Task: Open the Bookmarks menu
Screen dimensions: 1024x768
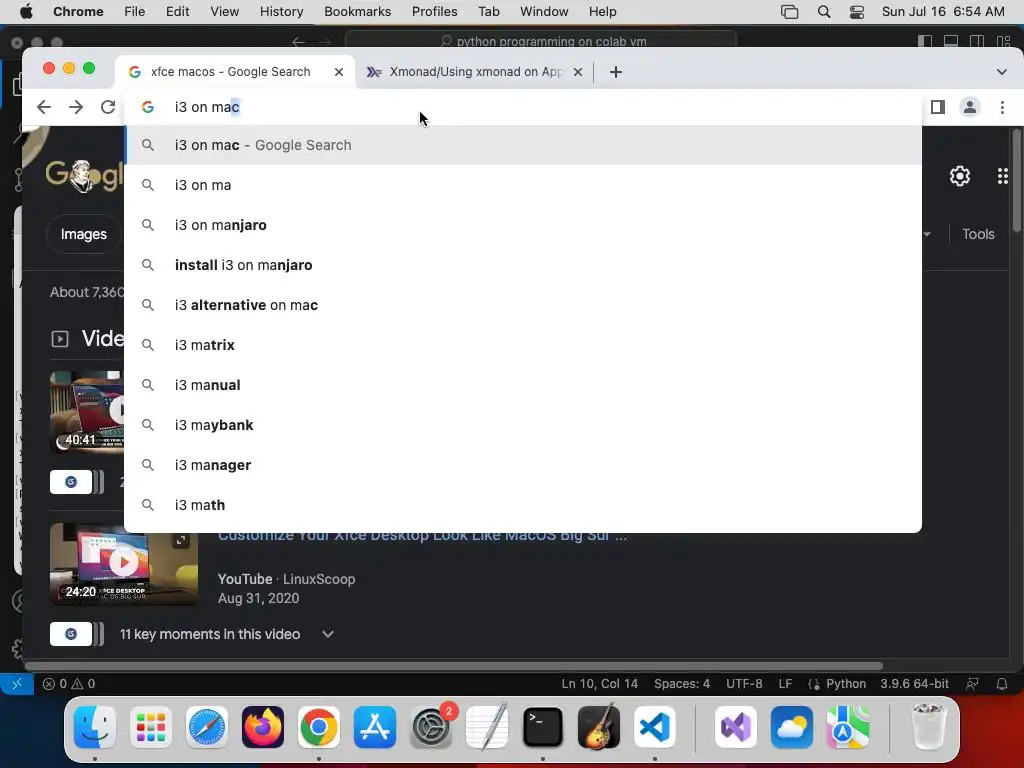Action: point(357,12)
